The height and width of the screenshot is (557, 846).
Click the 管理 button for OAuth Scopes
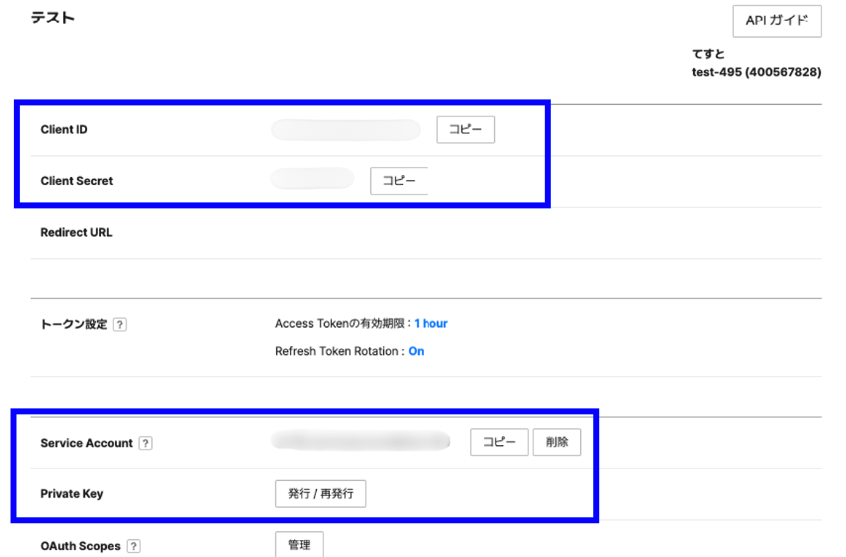pos(299,545)
